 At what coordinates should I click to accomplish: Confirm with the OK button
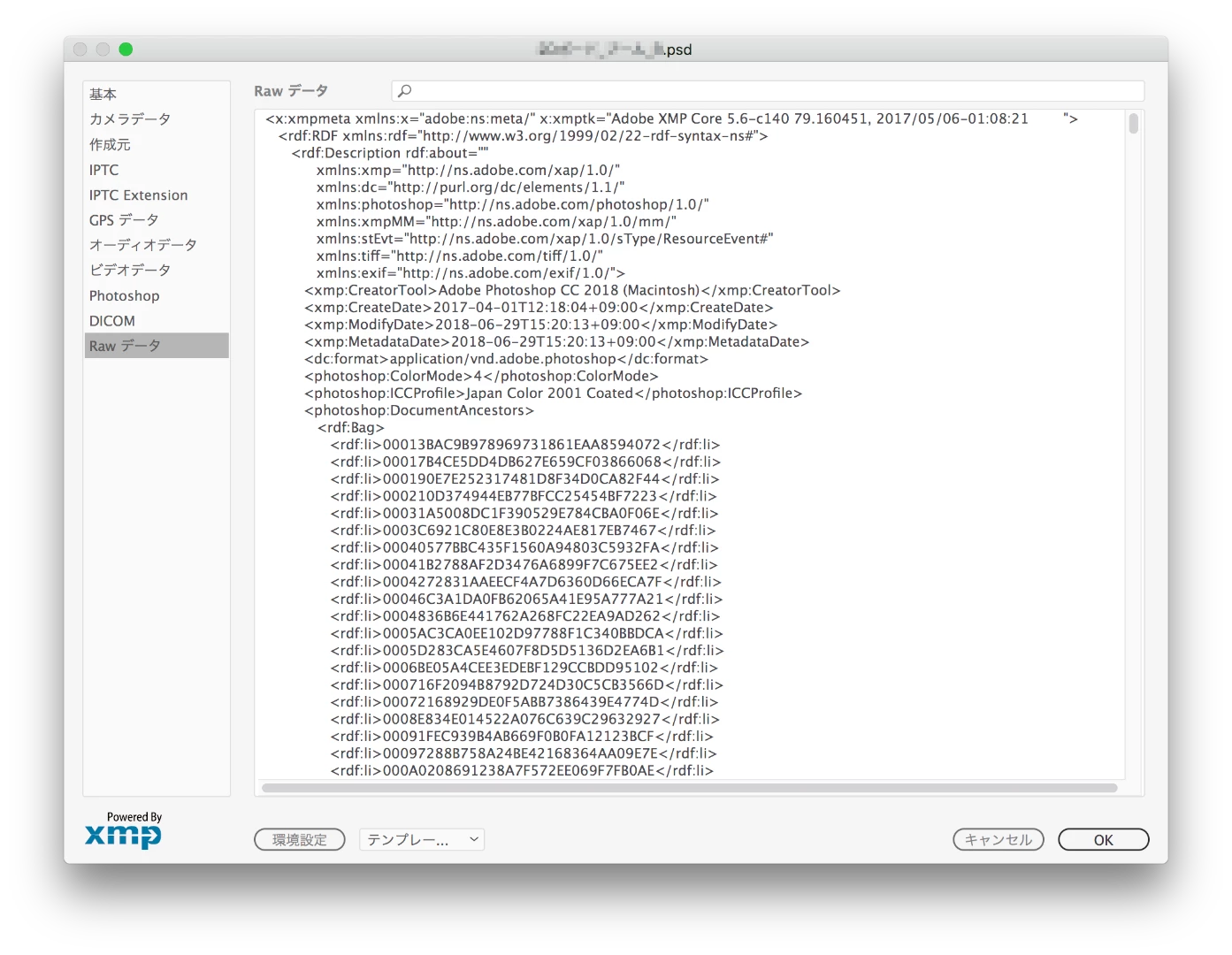(x=1104, y=840)
